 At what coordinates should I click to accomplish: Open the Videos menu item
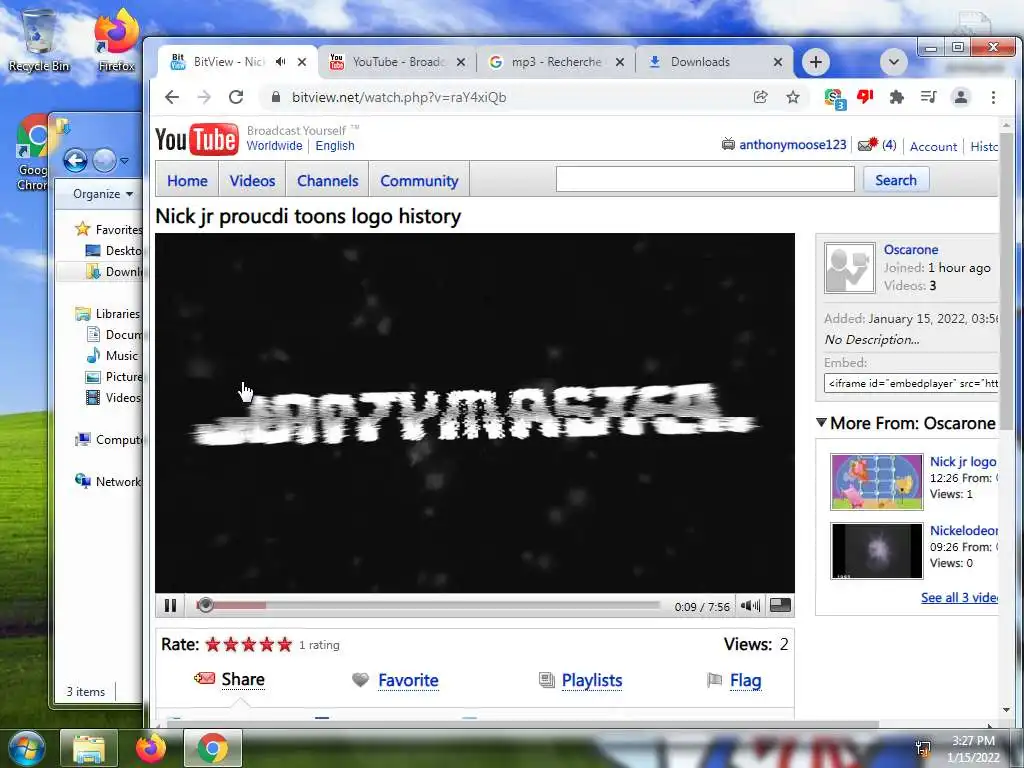(252, 180)
